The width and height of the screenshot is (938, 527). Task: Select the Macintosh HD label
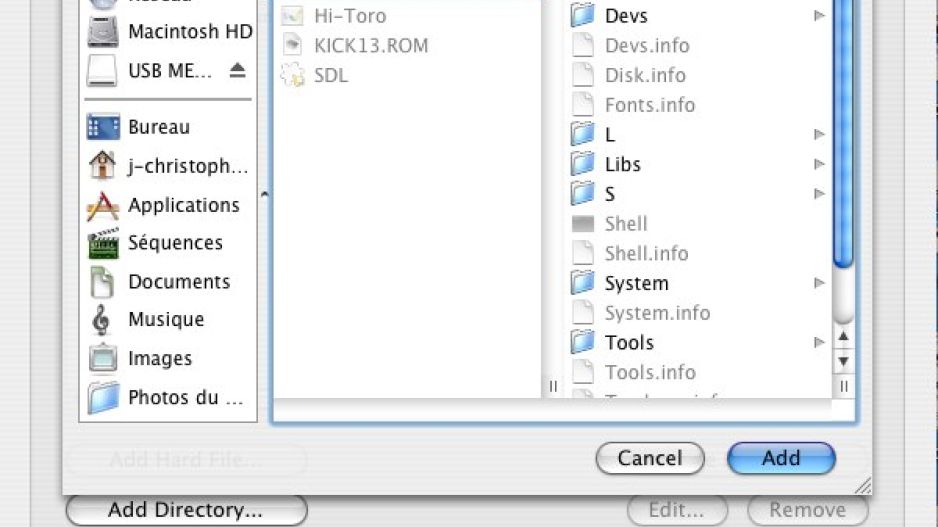tap(190, 31)
